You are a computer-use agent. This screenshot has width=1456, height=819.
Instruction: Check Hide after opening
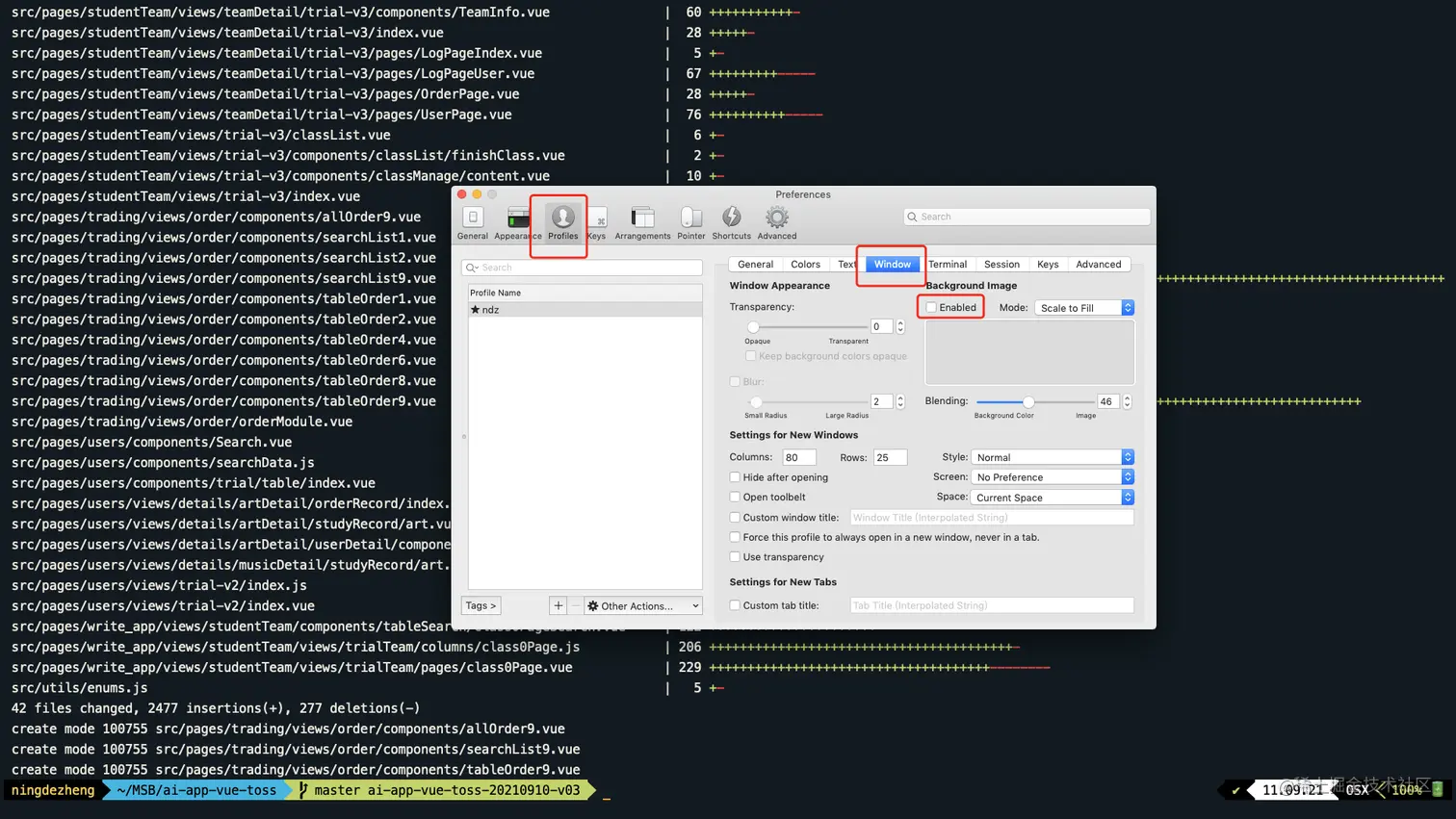[x=736, y=477]
